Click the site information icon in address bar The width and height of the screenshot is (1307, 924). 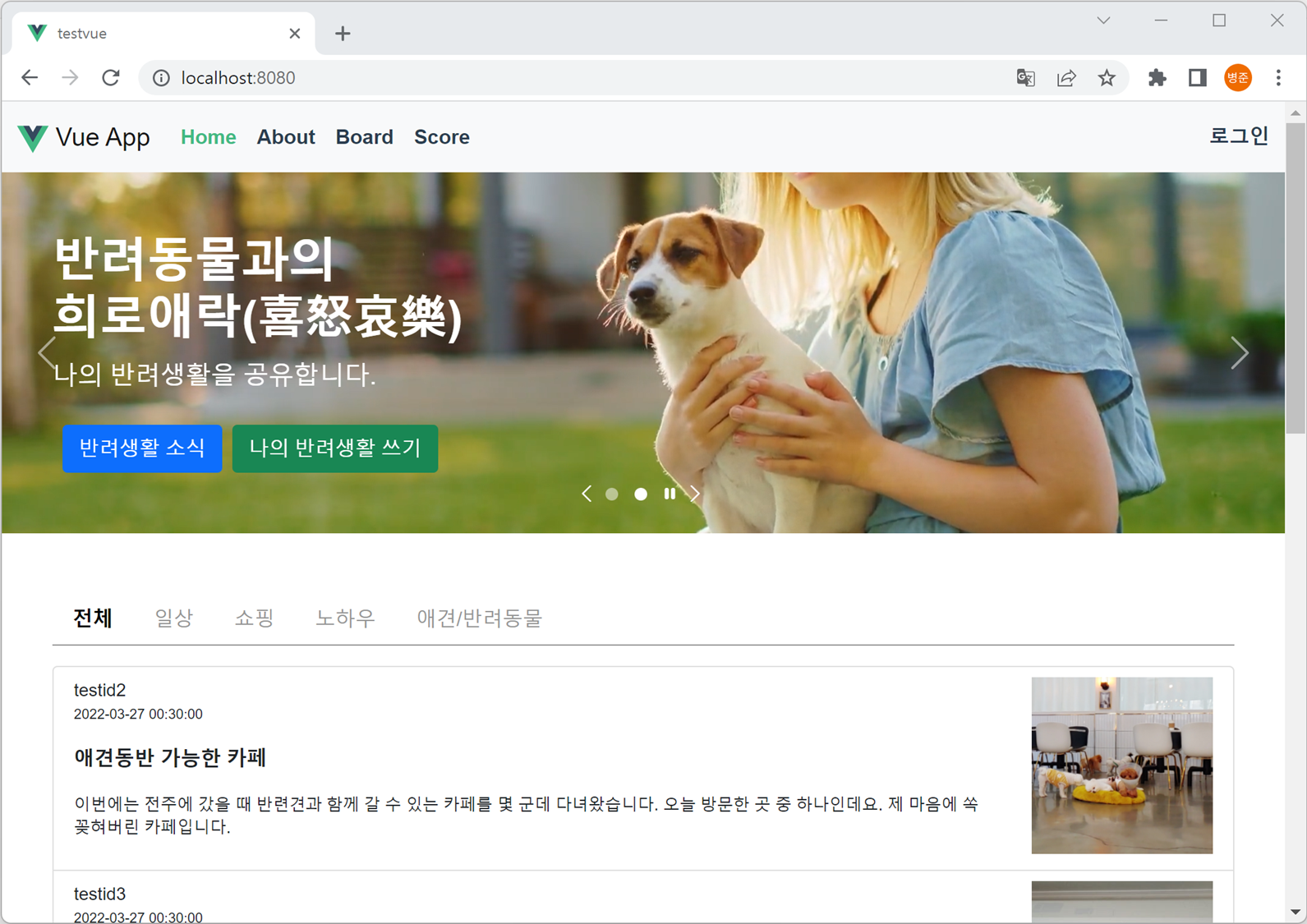click(162, 78)
